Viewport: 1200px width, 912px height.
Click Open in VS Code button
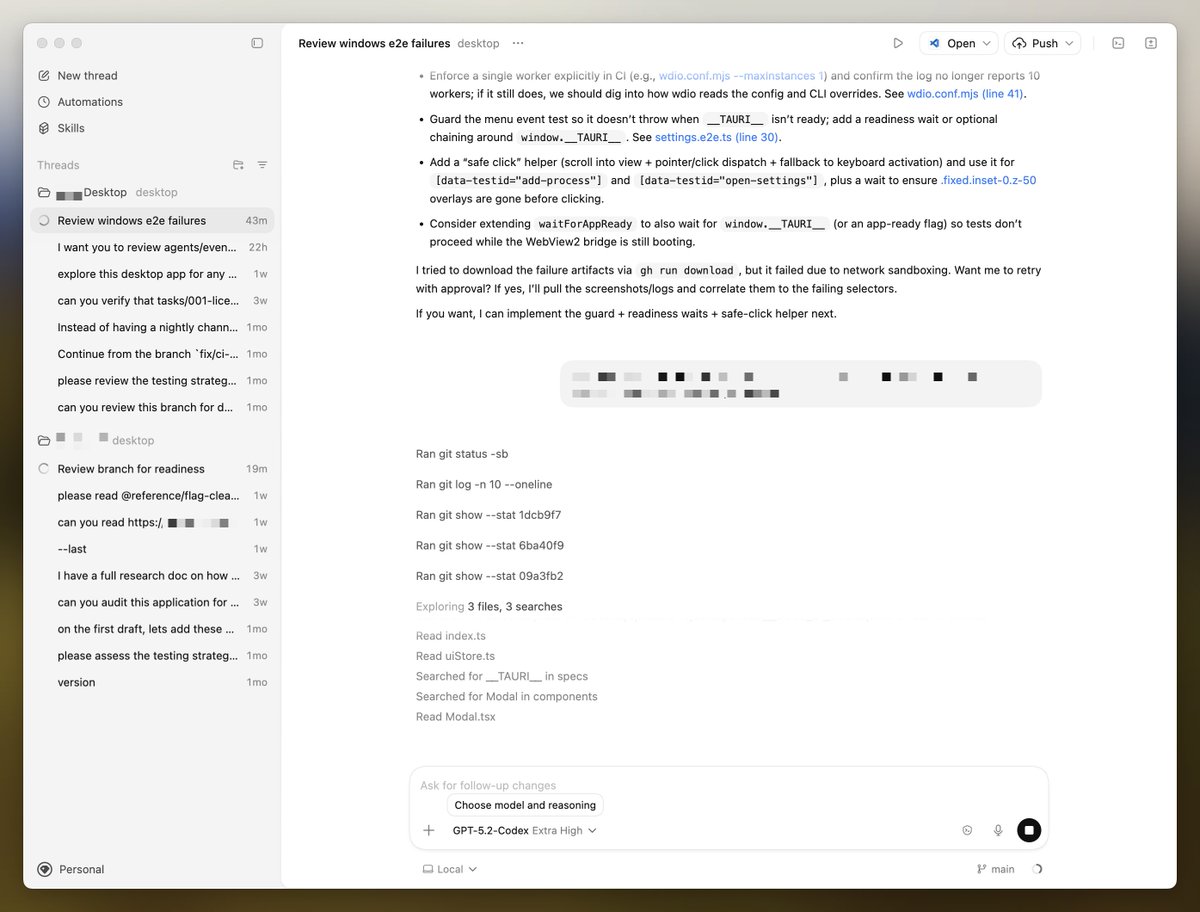coord(950,43)
